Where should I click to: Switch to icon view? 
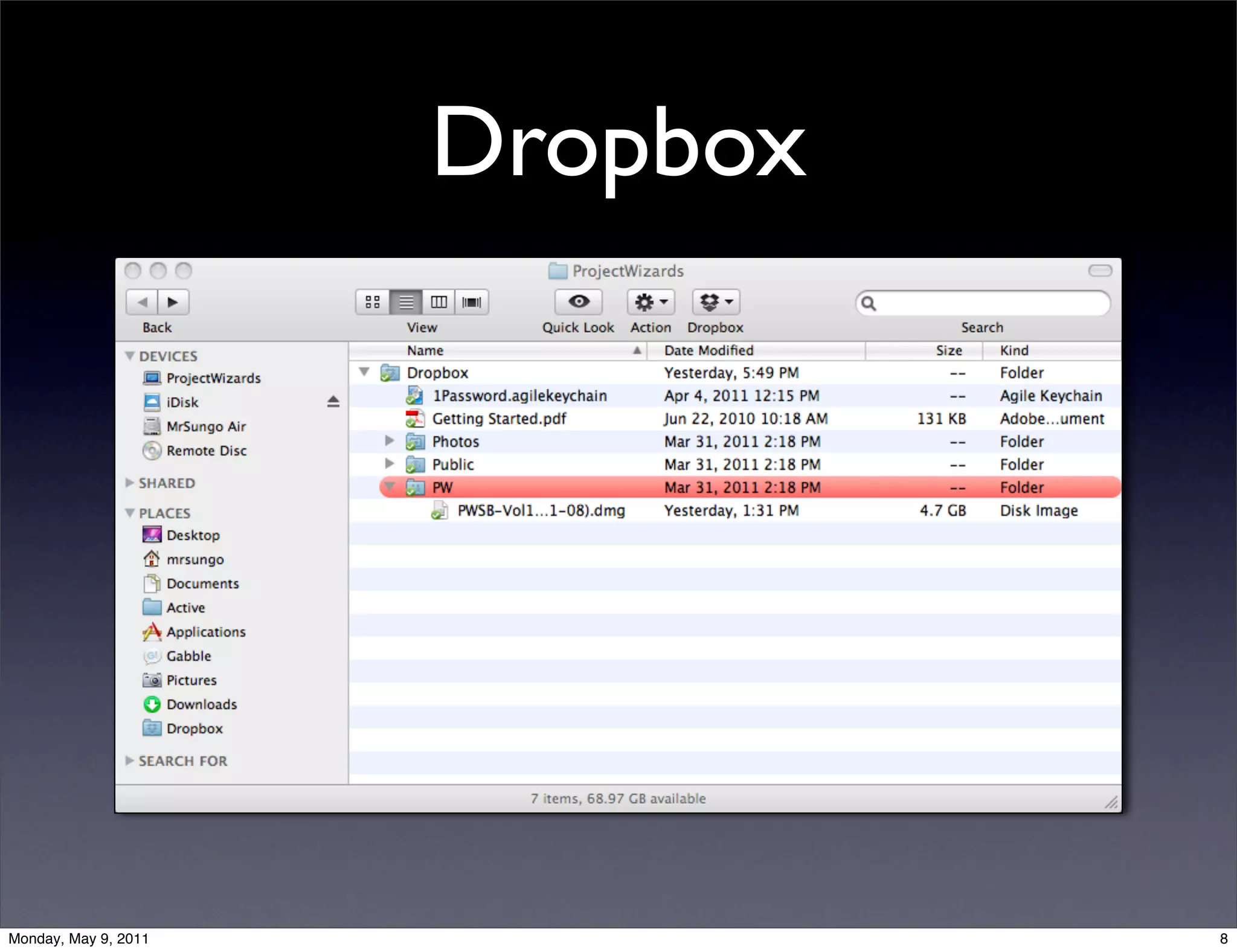[x=373, y=302]
